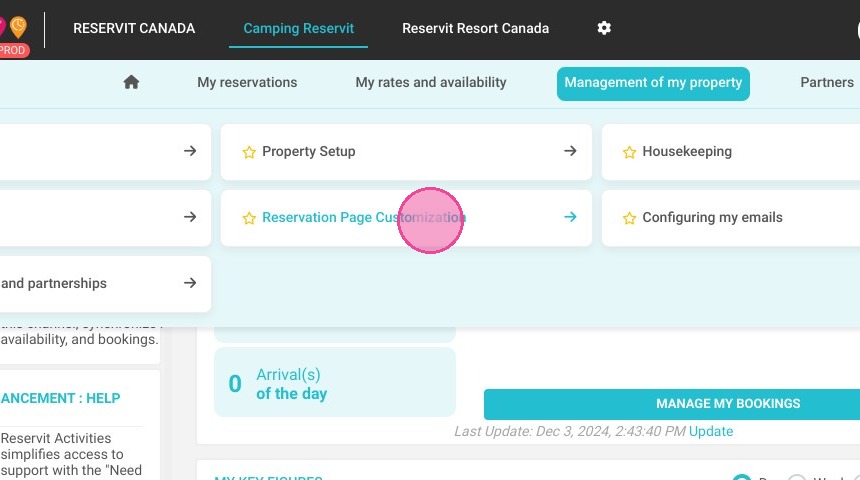Click 'Last Update: Dec 3, 2024' text

pos(569,431)
